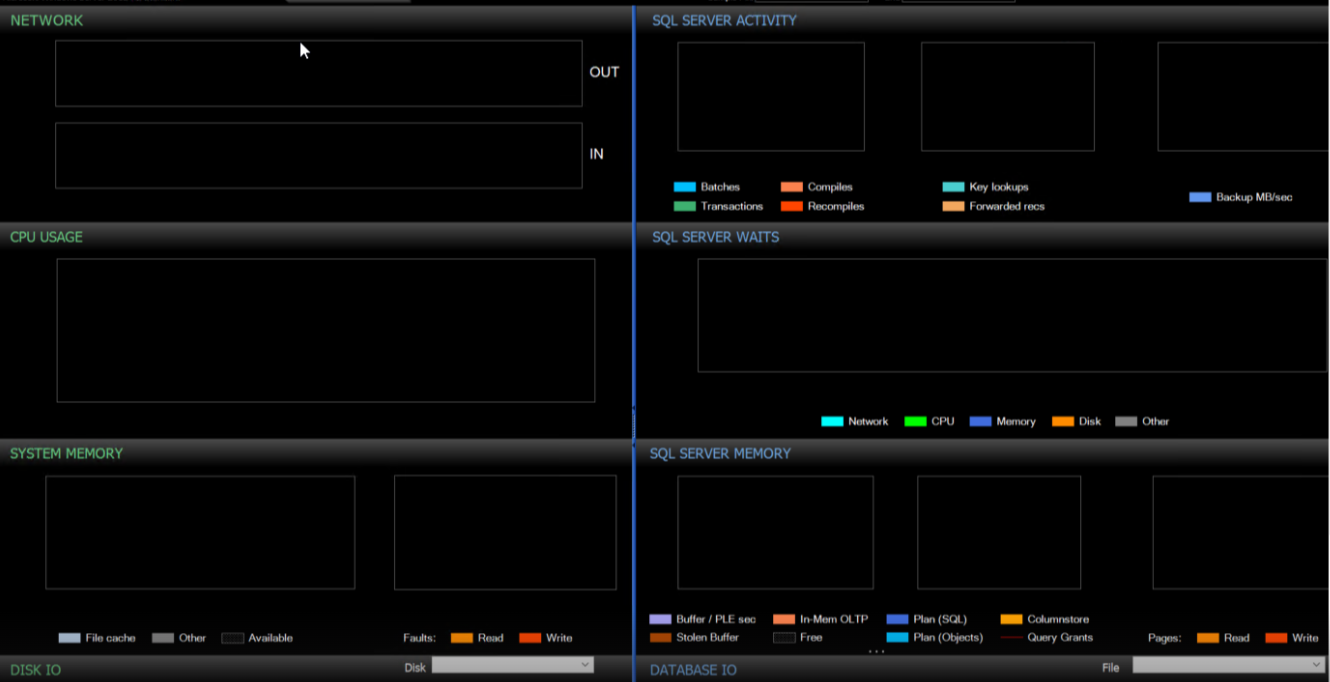The image size is (1330, 682).
Task: Click the SQL Server Waits chart area
Action: pyautogui.click(x=1012, y=316)
